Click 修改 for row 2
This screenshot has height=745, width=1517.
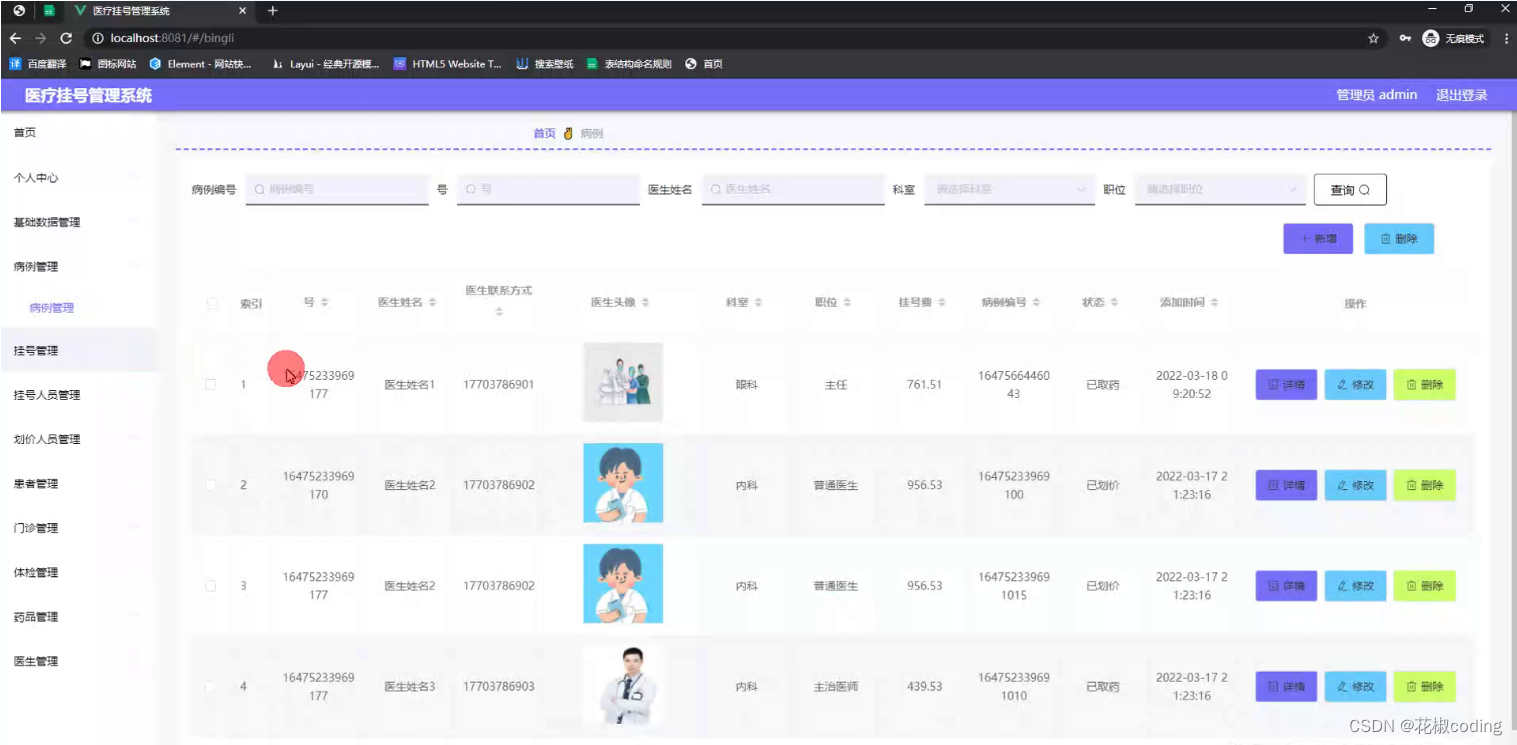pos(1355,485)
